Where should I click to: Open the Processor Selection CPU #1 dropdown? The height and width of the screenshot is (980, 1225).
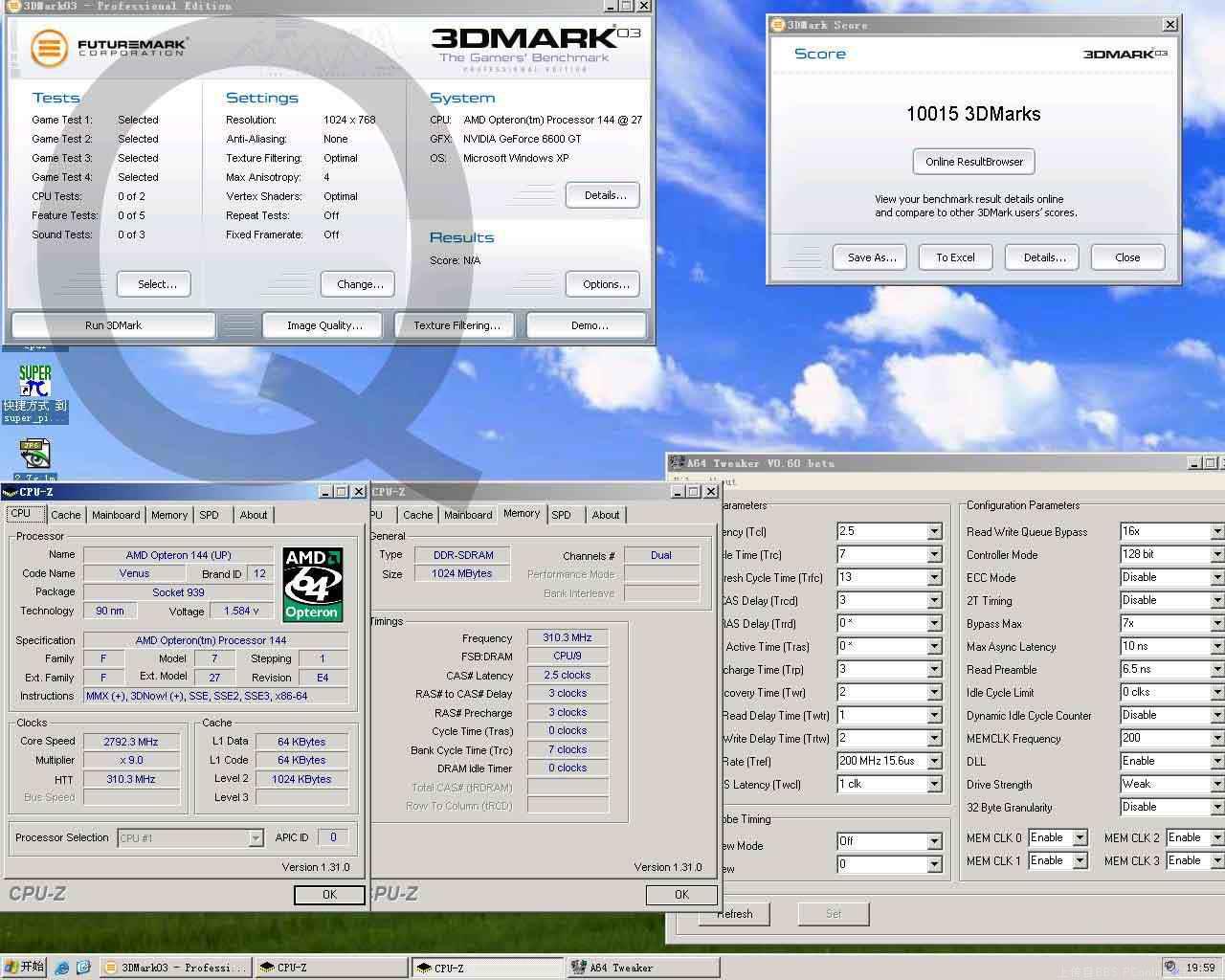pos(190,838)
